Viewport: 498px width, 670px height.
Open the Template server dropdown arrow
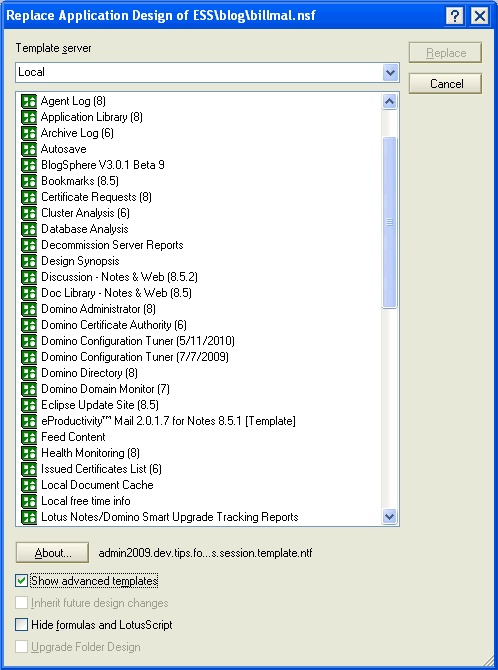(390, 73)
